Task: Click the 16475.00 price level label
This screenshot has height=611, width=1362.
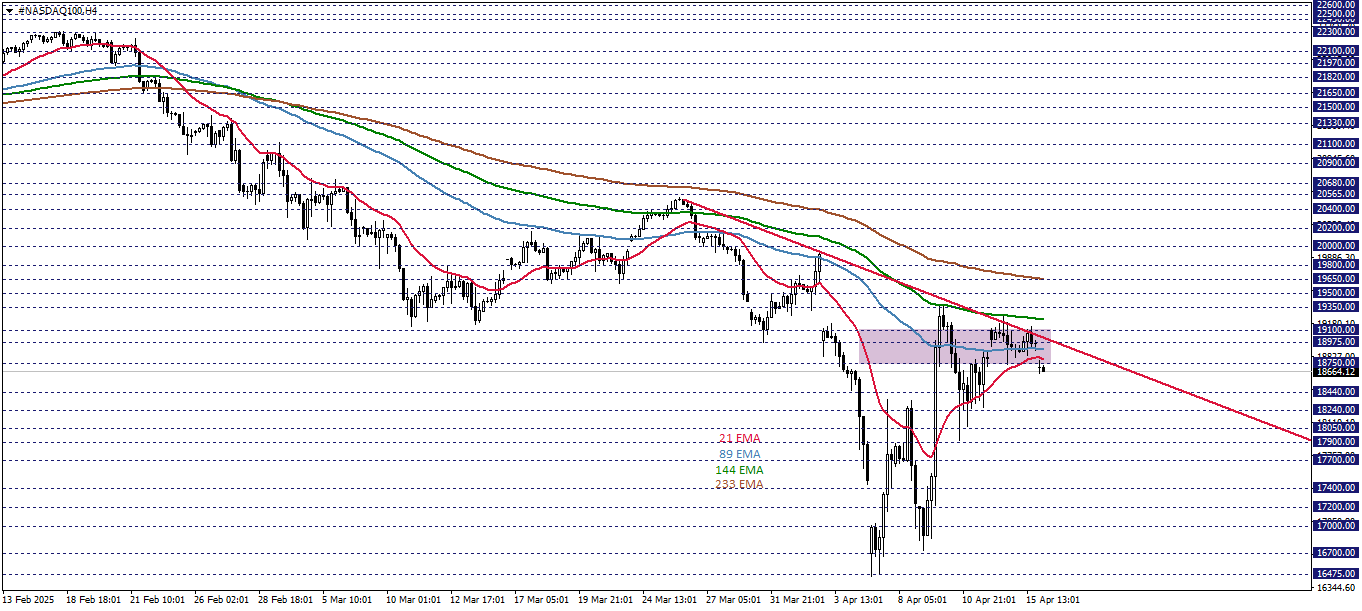Action: tap(1336, 574)
